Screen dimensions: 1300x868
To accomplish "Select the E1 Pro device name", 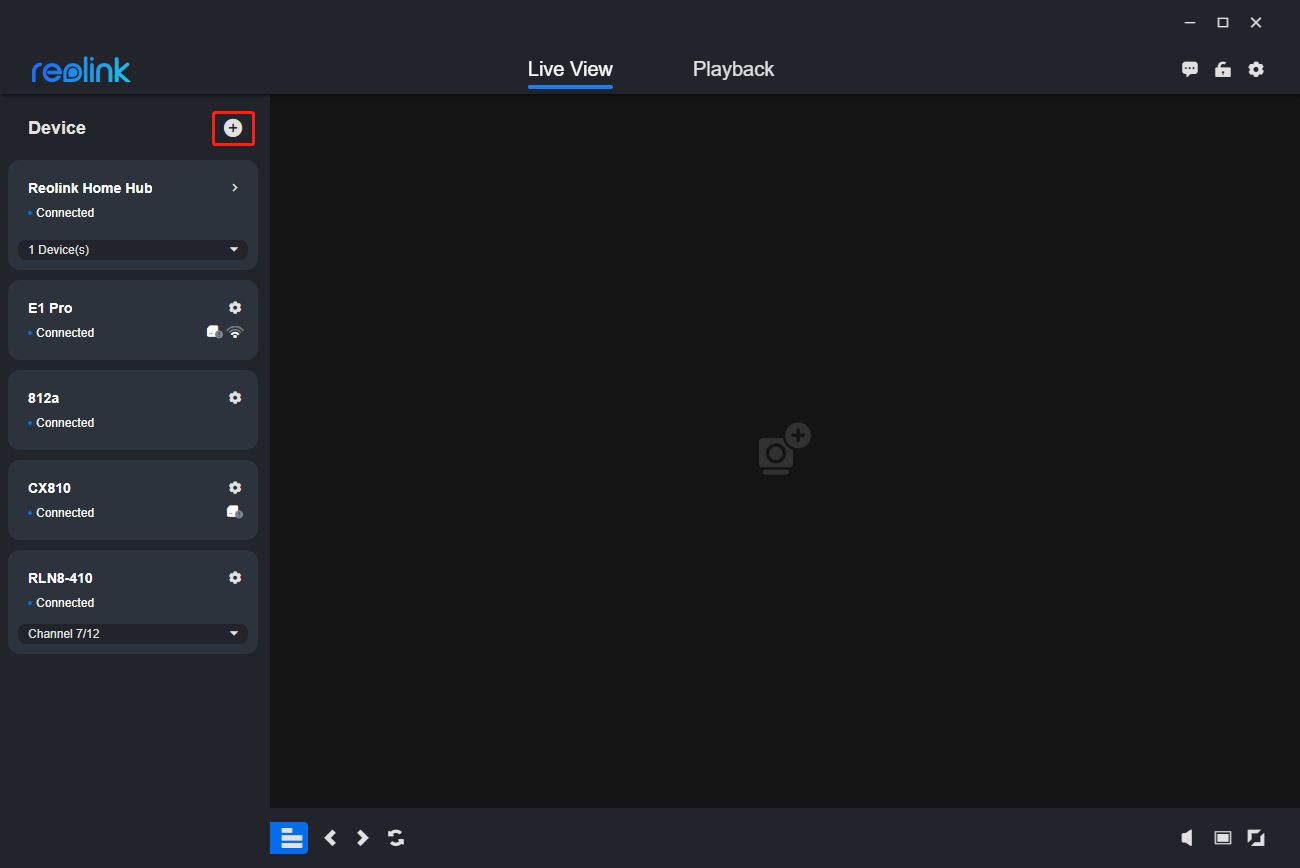I will point(50,308).
